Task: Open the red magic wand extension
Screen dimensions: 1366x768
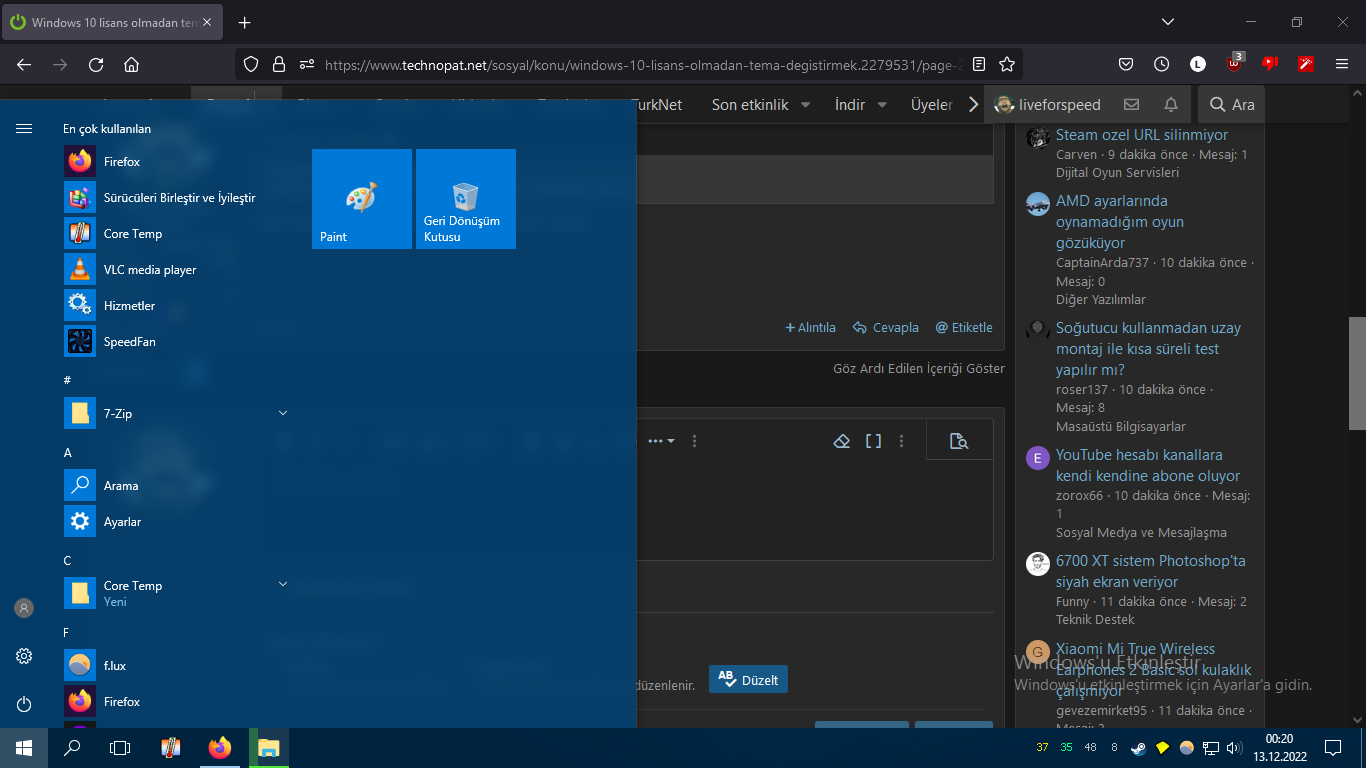Action: pos(1305,64)
